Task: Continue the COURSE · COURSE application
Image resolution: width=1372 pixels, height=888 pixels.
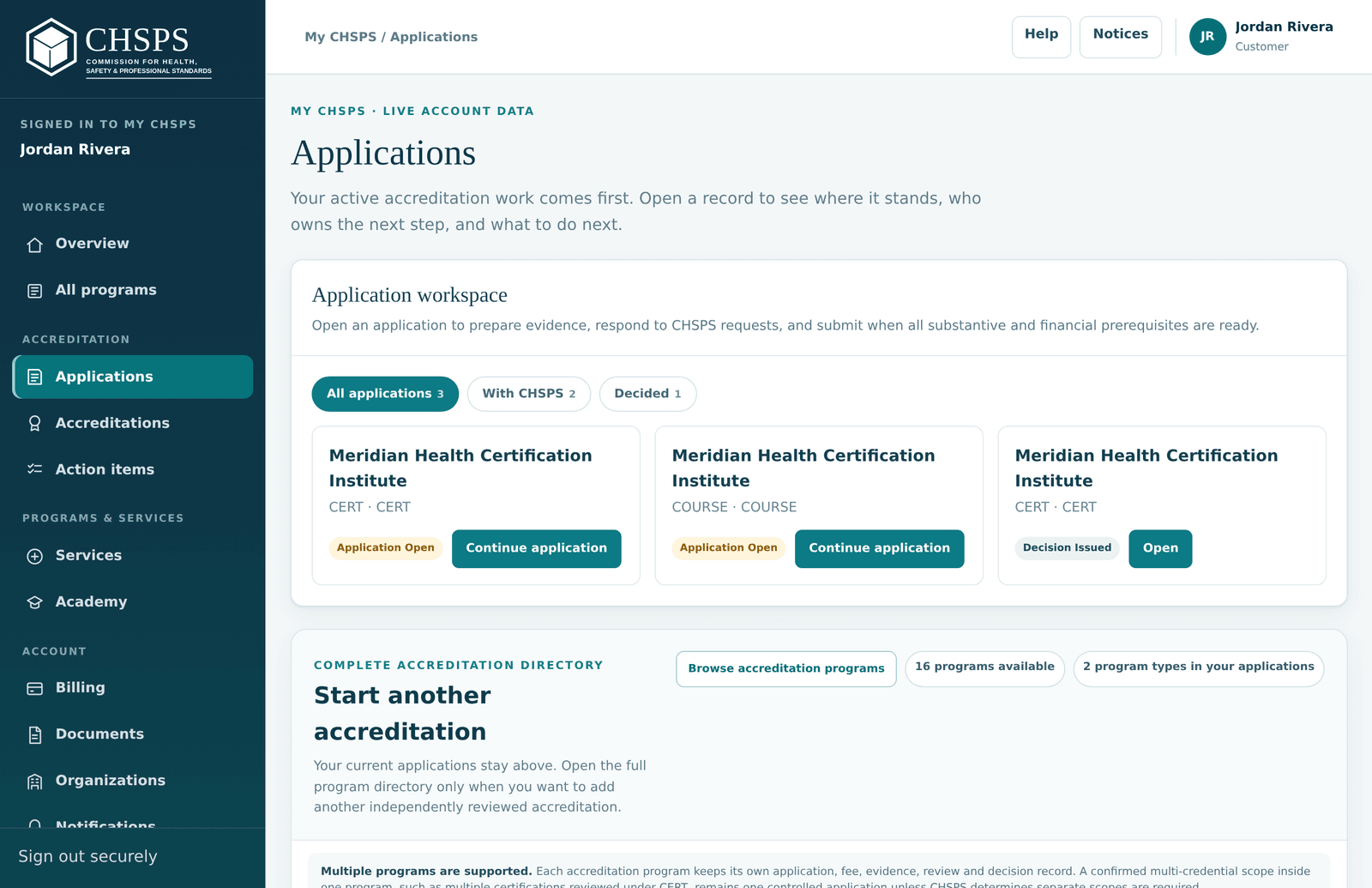Action: tap(879, 548)
